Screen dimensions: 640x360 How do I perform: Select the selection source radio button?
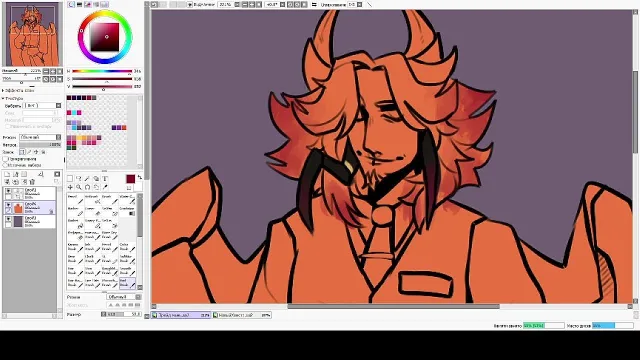pos(5,165)
